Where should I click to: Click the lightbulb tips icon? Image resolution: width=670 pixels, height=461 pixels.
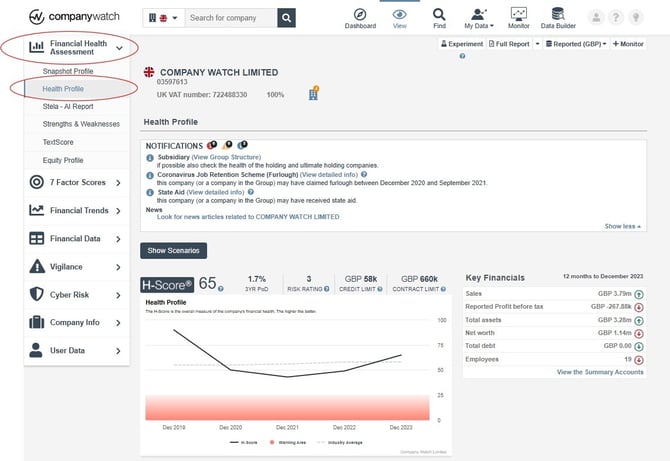pyautogui.click(x=636, y=18)
